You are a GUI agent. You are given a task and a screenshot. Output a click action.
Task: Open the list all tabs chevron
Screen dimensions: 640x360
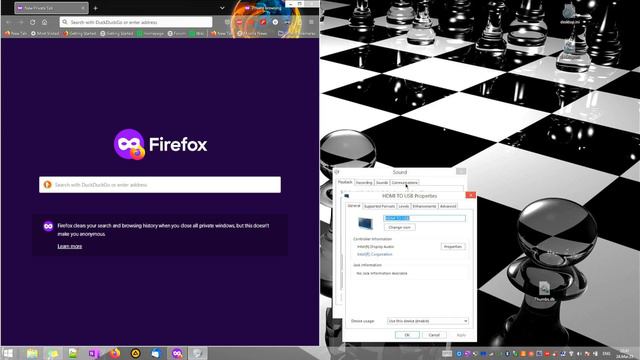point(222,8)
